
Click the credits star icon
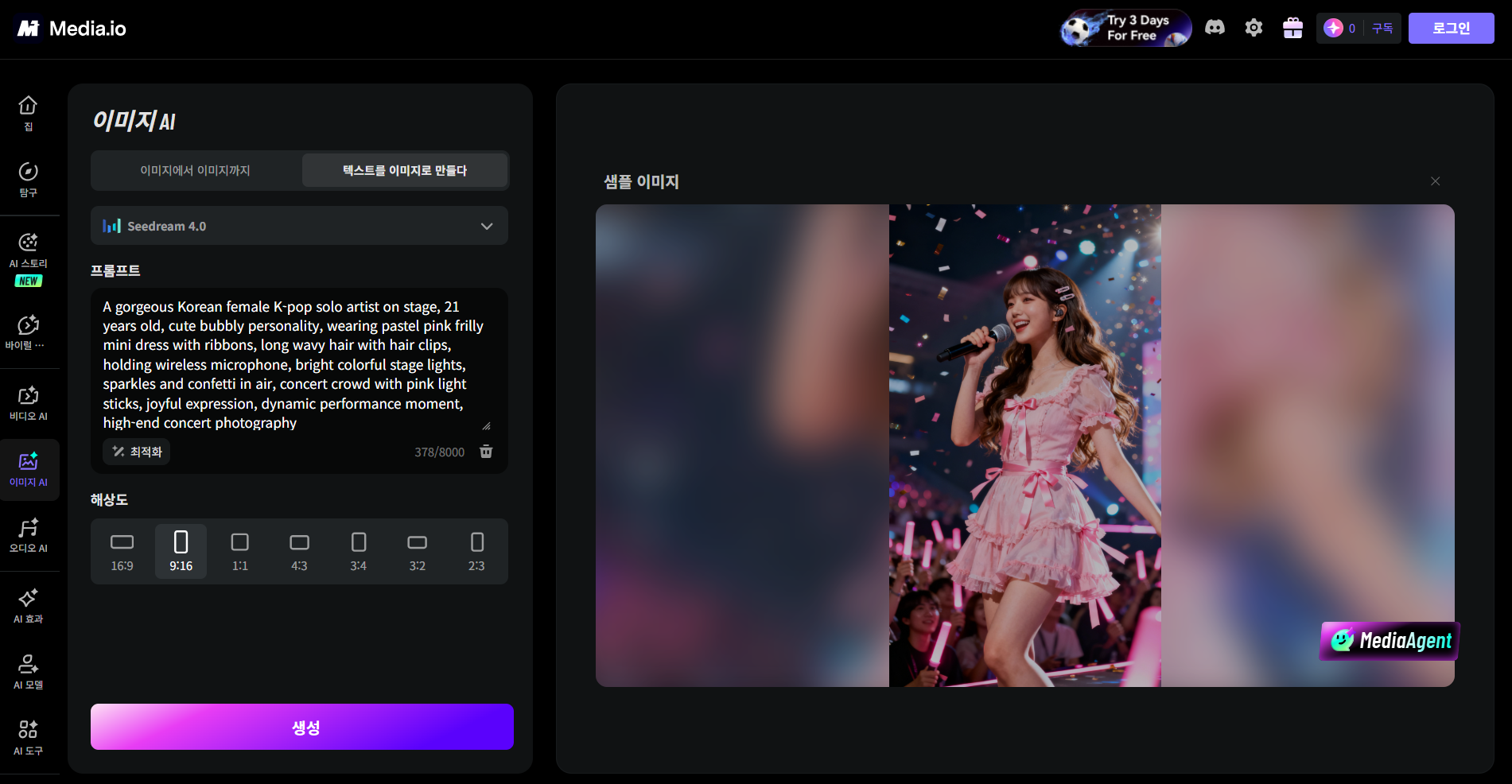(1333, 28)
